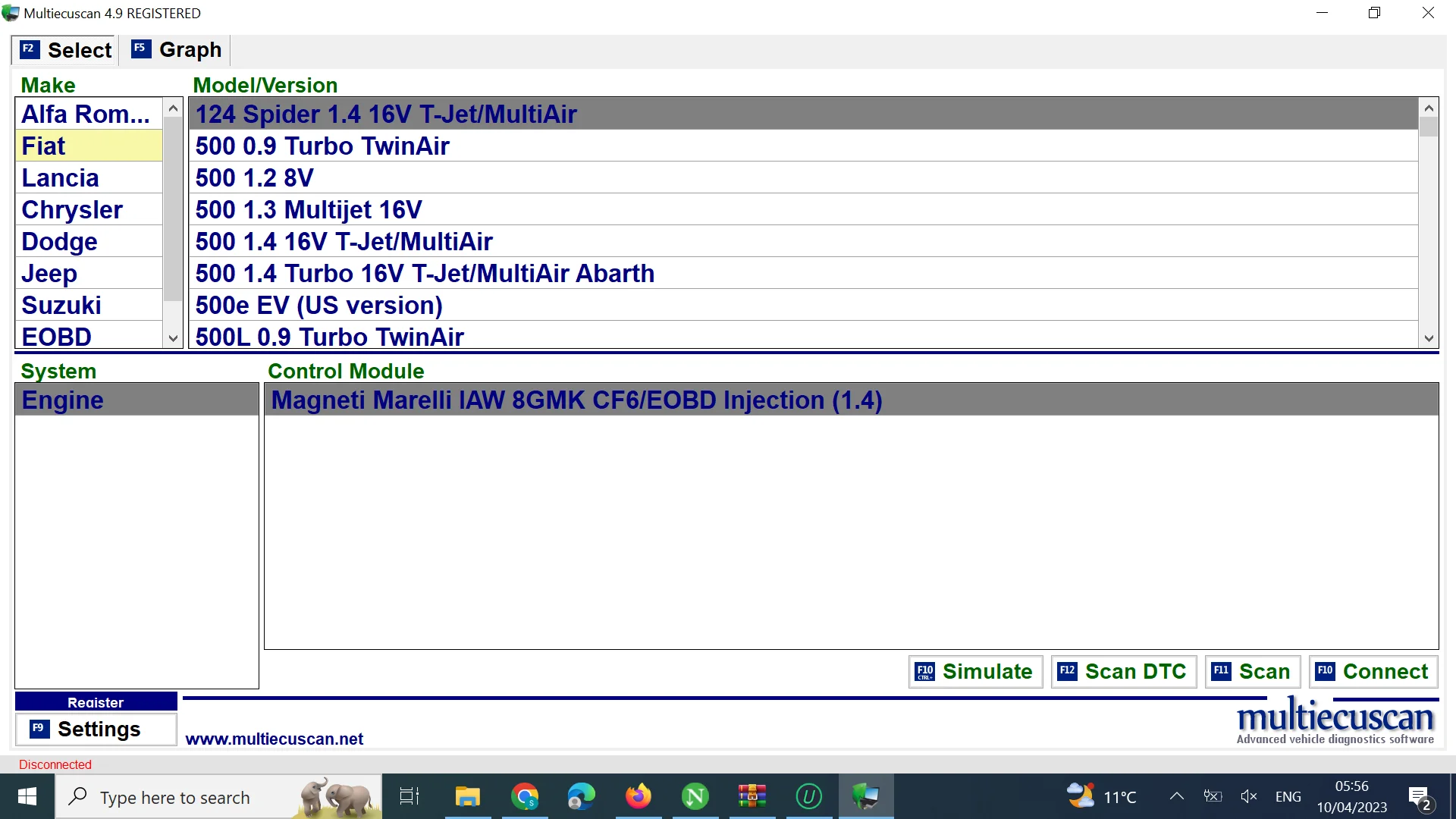Click muted volume tray icon
The width and height of the screenshot is (1456, 819).
click(1249, 796)
